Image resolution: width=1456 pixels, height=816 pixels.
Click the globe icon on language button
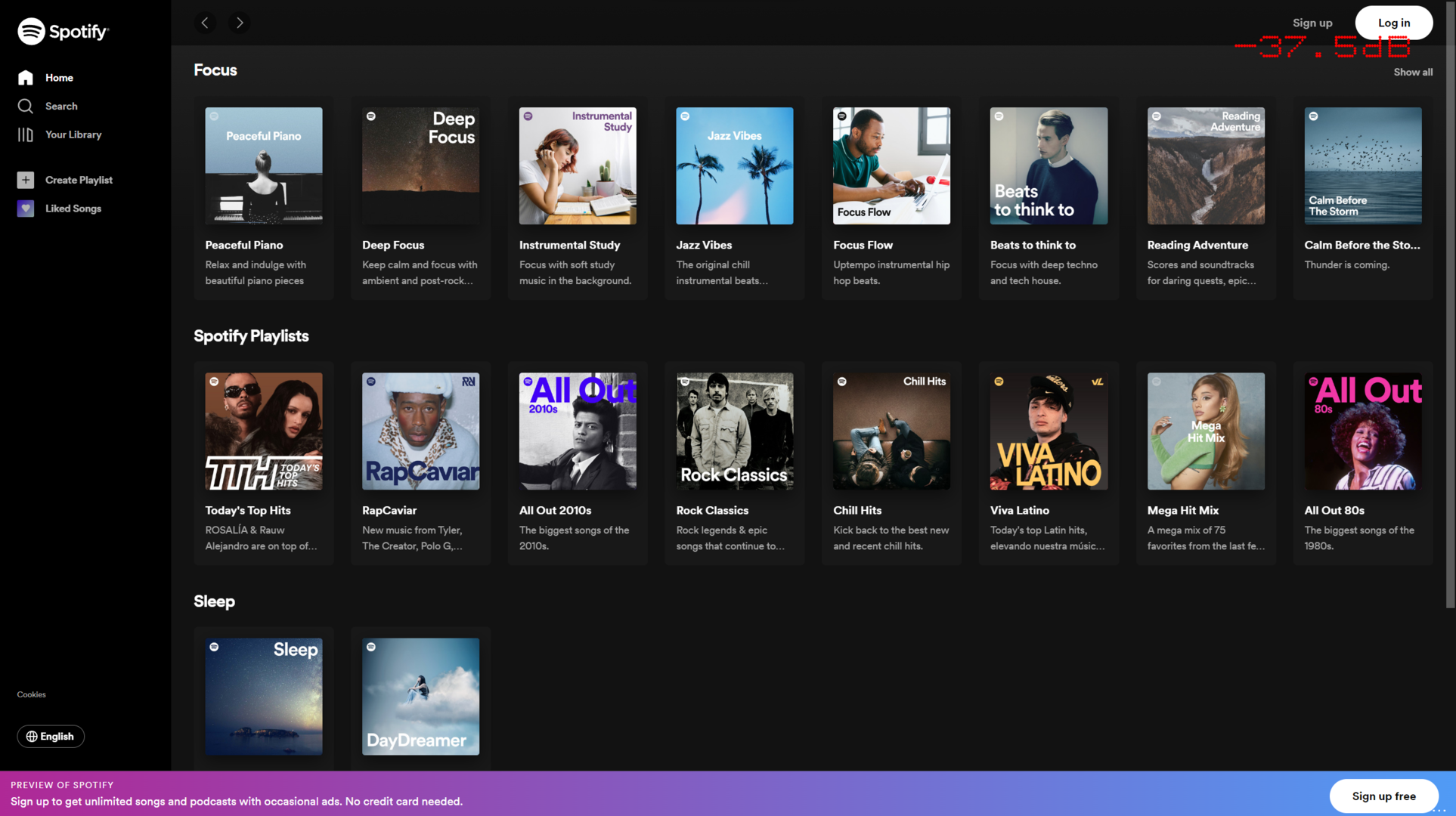point(32,737)
